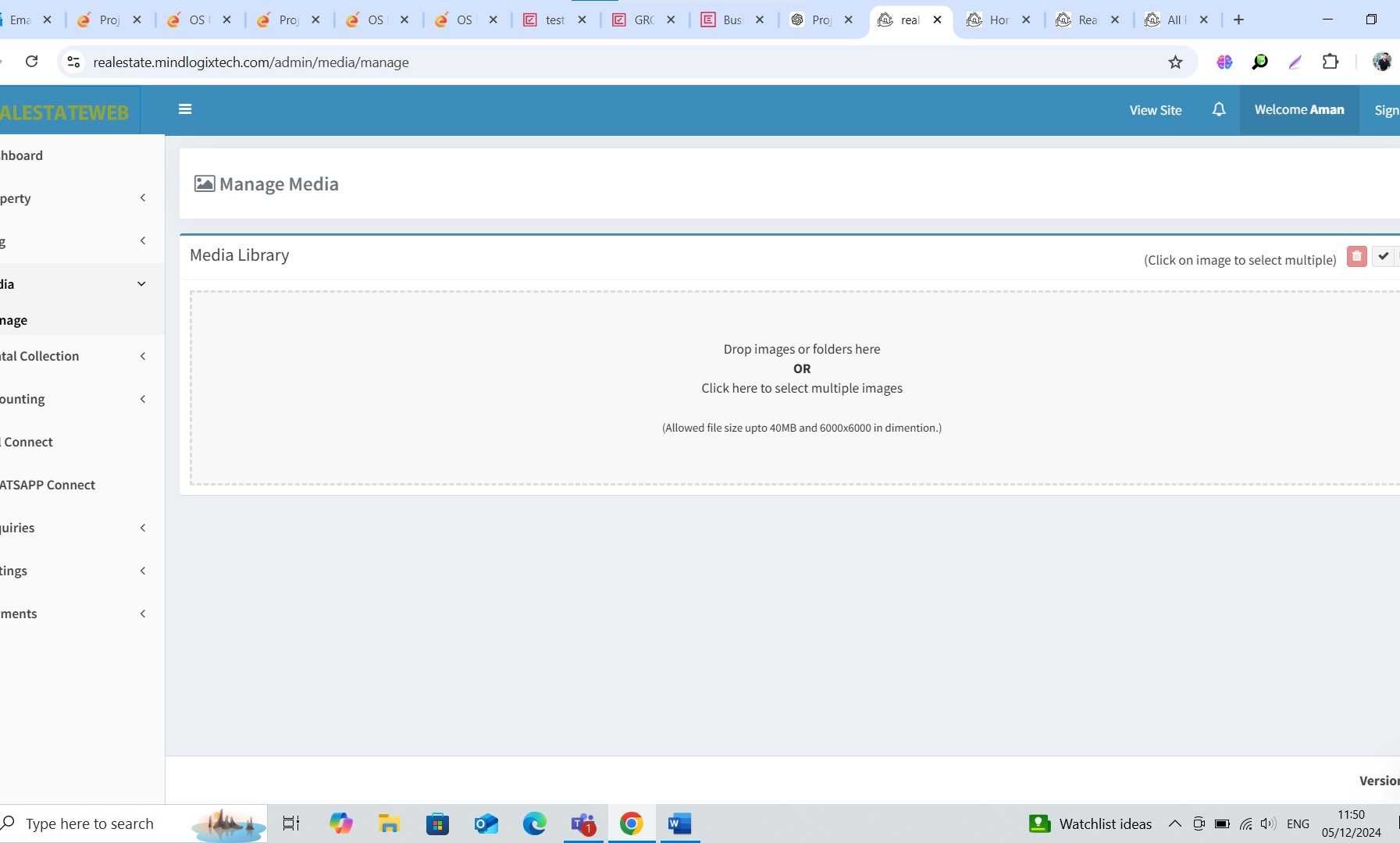Open the browser Extensions puzzle icon
The height and width of the screenshot is (843, 1400).
click(1331, 62)
